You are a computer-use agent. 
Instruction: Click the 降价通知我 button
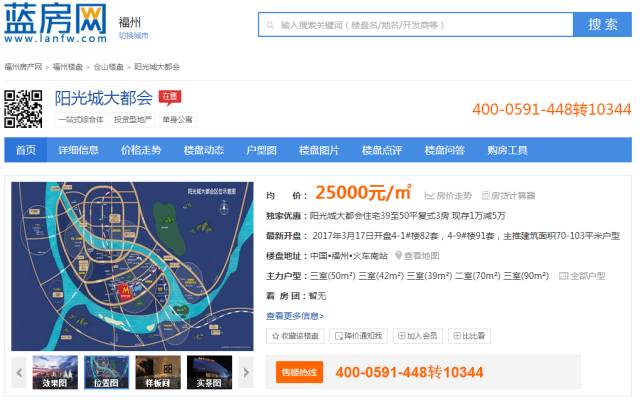[358, 336]
